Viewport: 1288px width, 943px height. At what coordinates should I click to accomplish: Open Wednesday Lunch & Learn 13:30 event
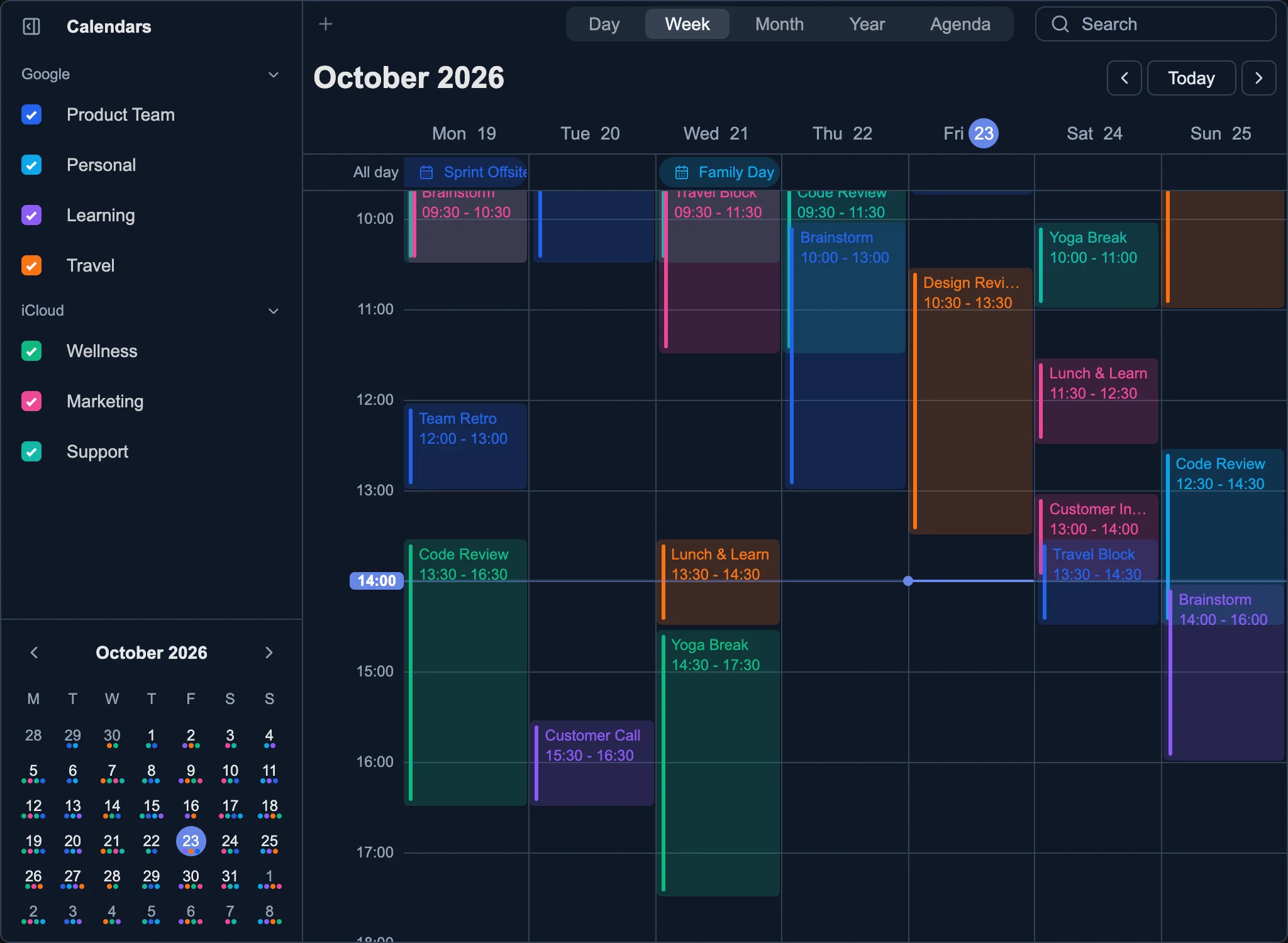tap(718, 582)
